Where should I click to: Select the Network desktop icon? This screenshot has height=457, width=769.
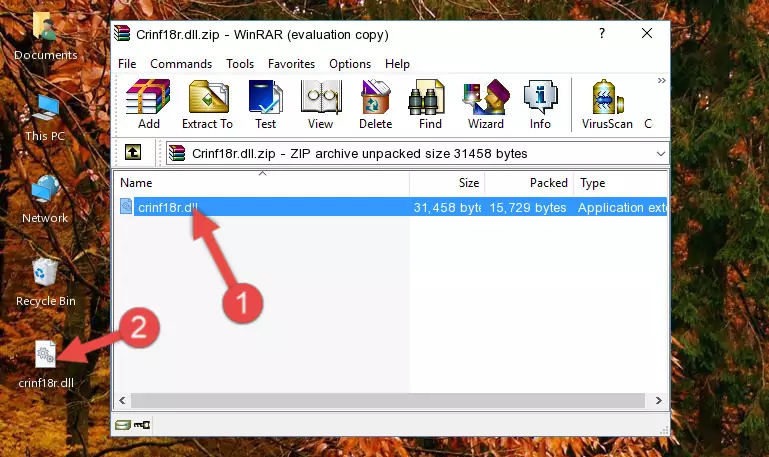tap(45, 200)
